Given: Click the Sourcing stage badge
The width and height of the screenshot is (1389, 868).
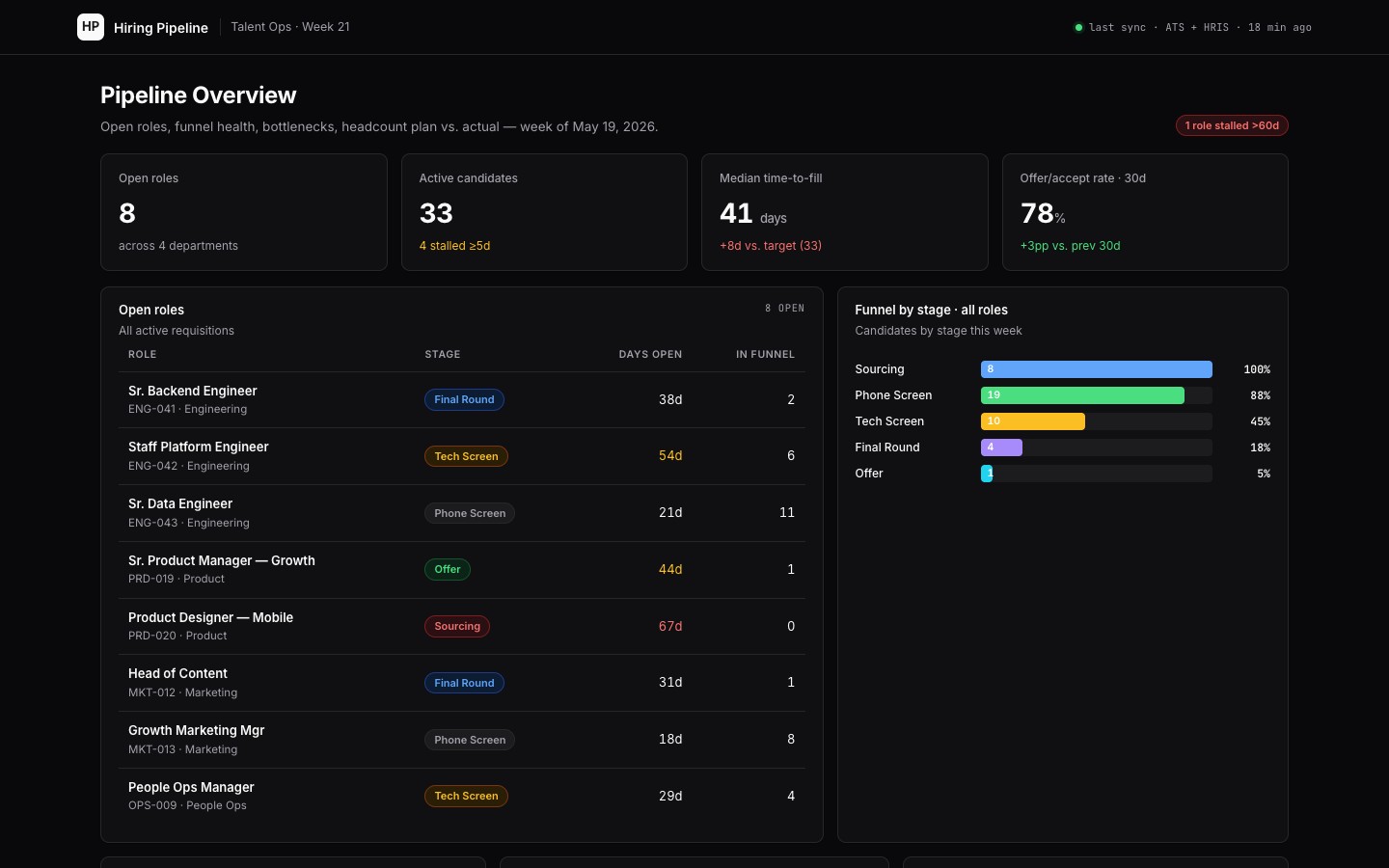Looking at the screenshot, I should click(457, 626).
